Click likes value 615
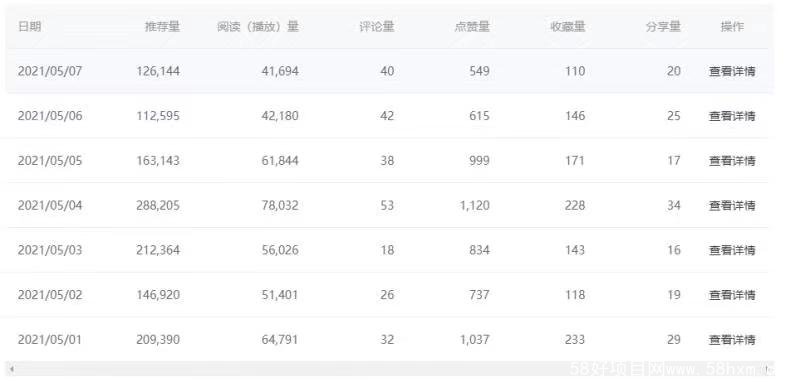Screen dimensions: 800x382 [x=480, y=116]
